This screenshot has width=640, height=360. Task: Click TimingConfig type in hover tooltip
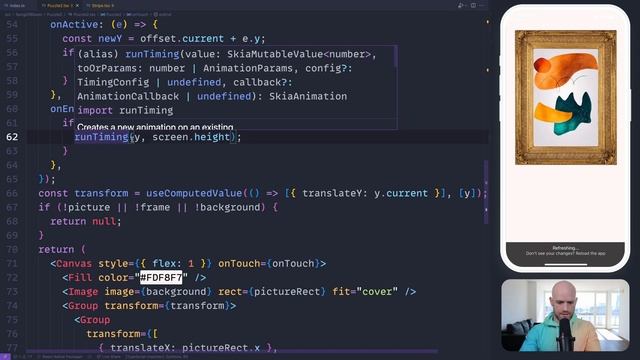point(113,82)
